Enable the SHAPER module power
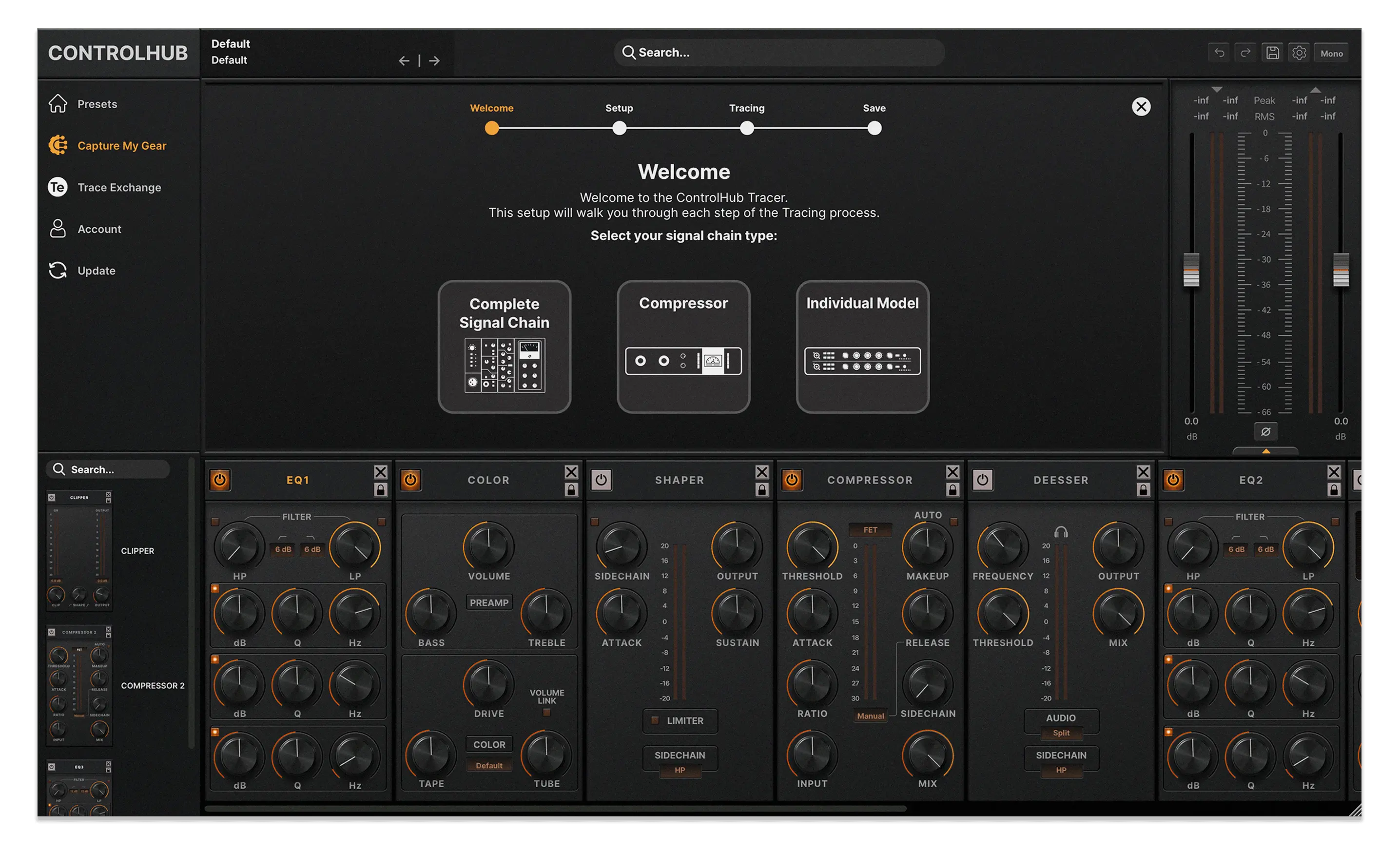The height and width of the screenshot is (853, 1400). [x=601, y=480]
